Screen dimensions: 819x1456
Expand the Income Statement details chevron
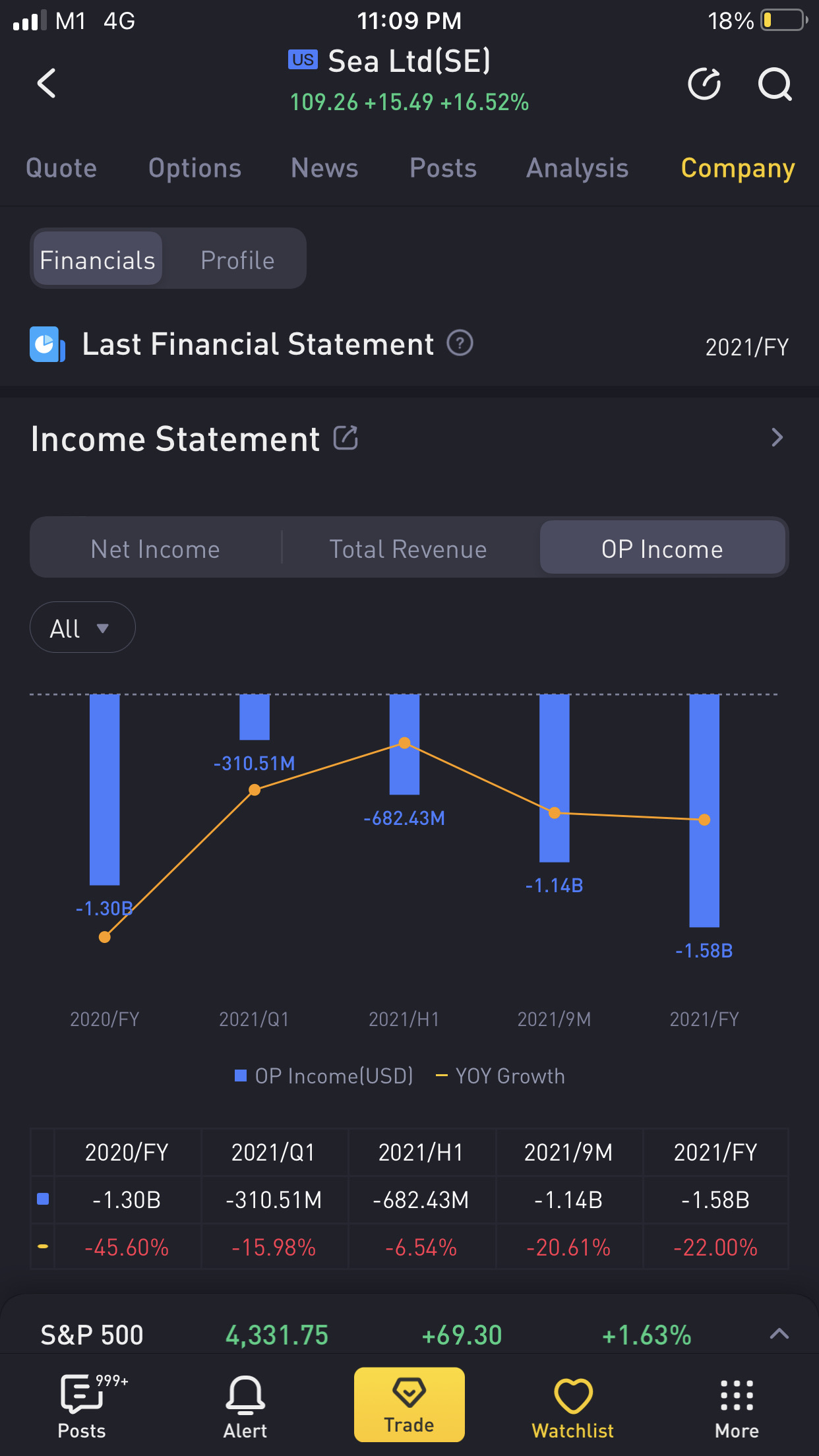pos(777,438)
